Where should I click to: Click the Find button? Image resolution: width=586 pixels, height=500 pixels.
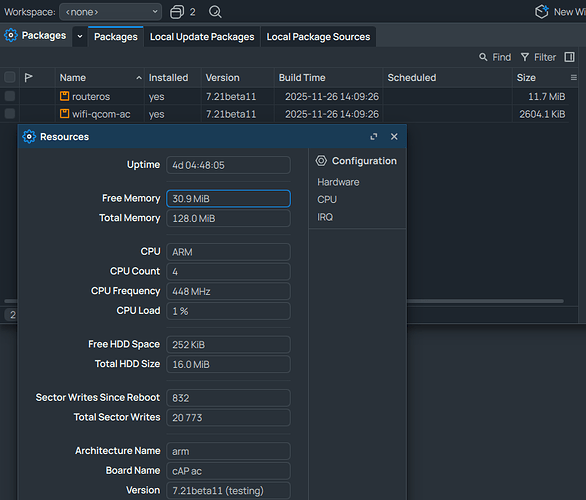point(495,57)
